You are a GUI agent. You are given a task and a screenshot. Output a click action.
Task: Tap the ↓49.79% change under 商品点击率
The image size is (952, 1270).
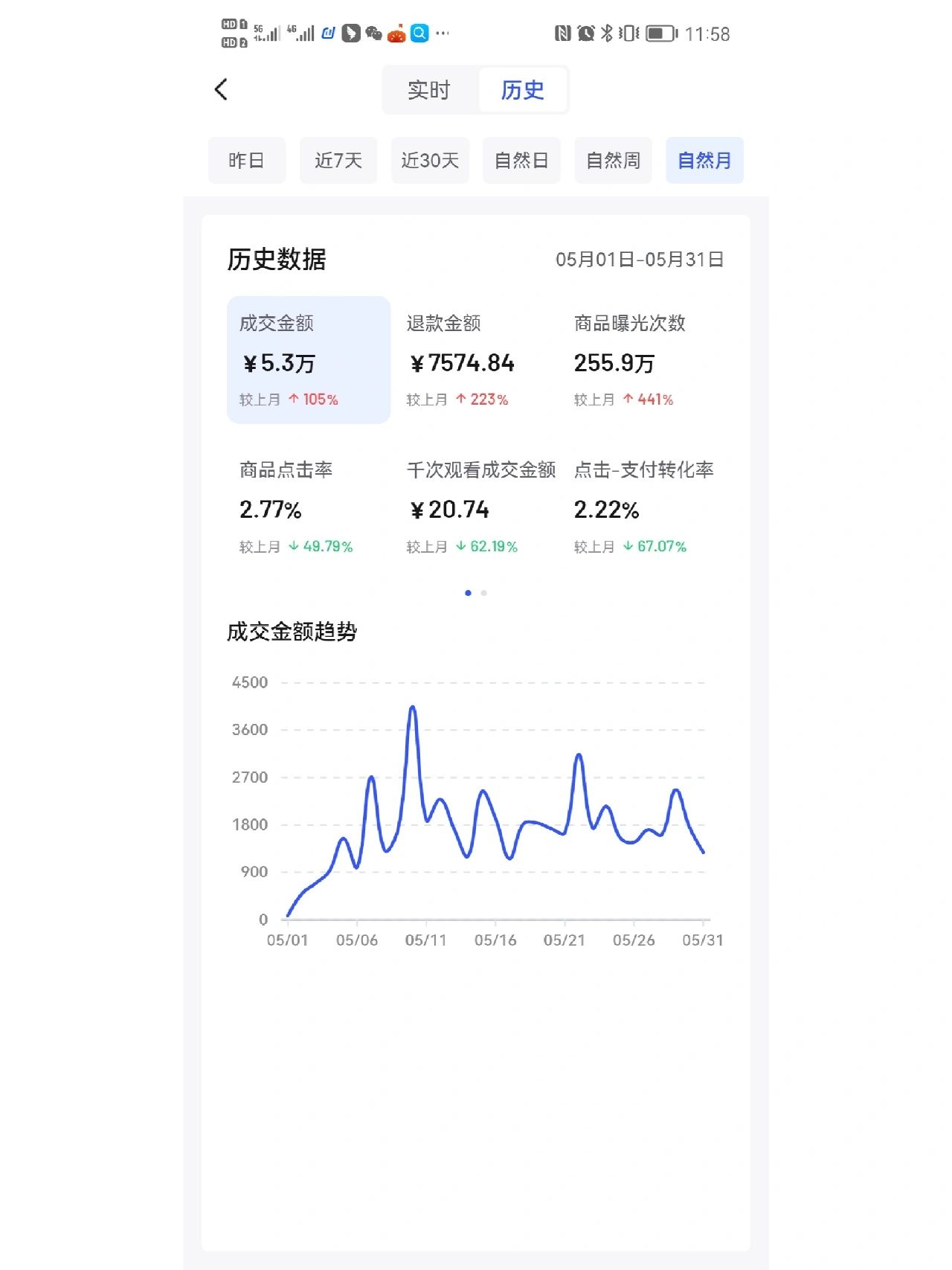(x=321, y=546)
